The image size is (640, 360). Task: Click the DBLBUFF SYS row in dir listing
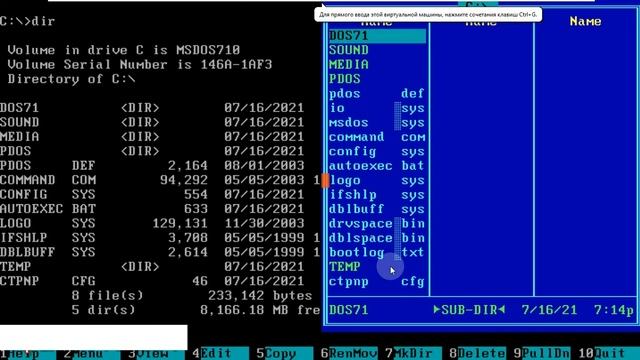(159, 252)
